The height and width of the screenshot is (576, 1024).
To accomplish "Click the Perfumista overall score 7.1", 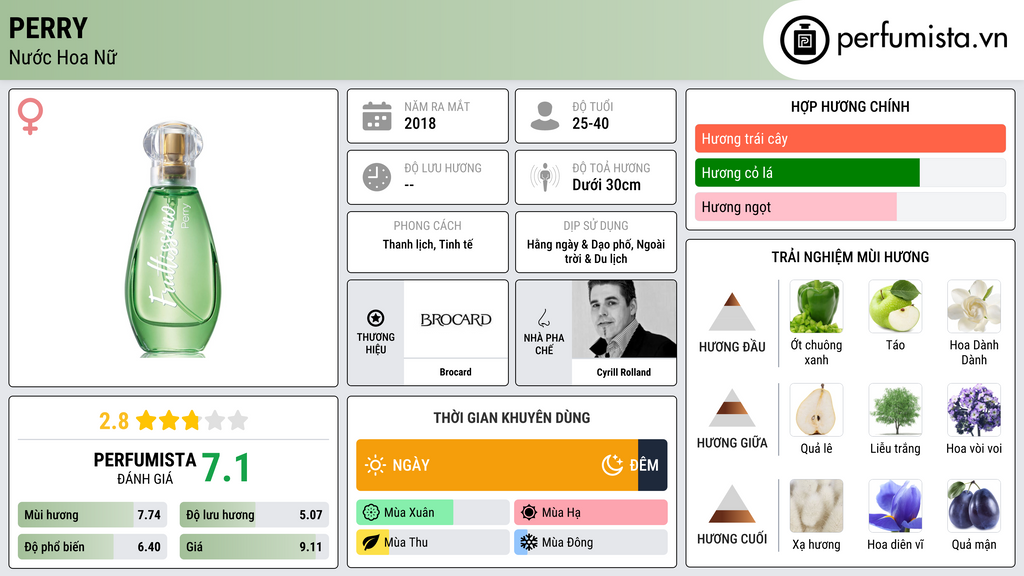I will (225, 468).
